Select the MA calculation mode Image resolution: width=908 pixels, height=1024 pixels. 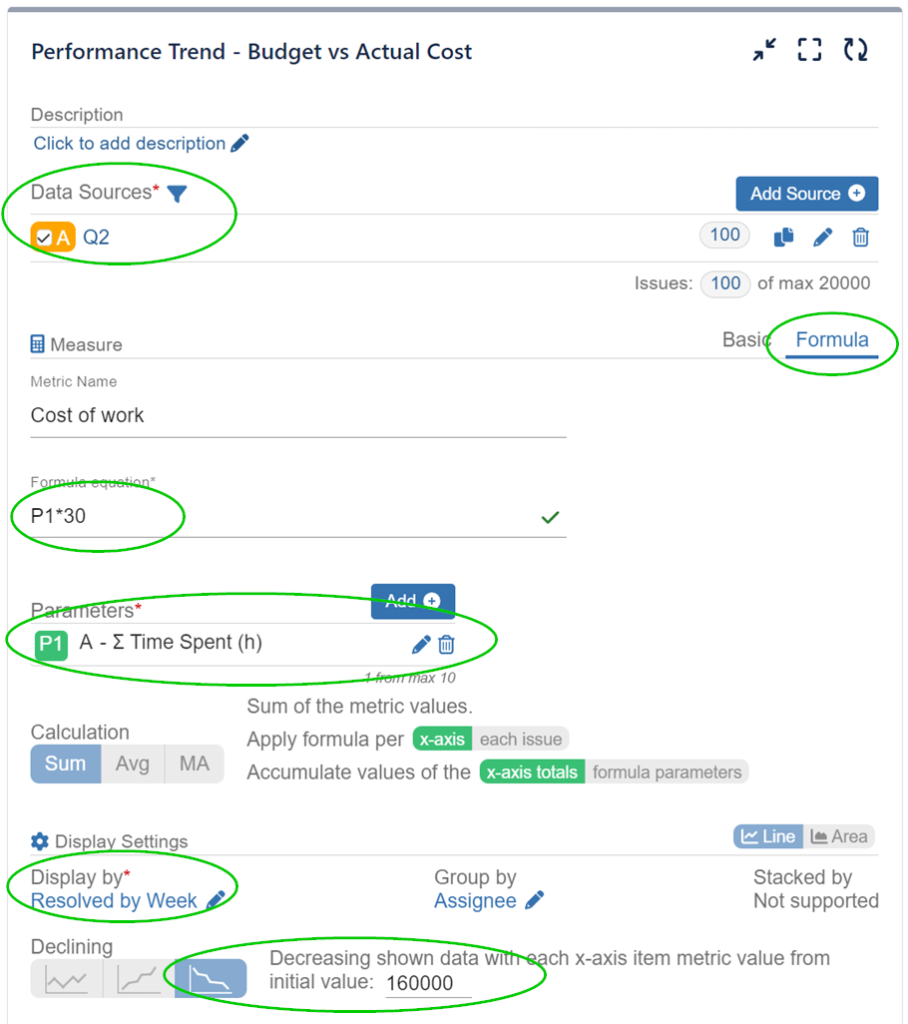194,763
